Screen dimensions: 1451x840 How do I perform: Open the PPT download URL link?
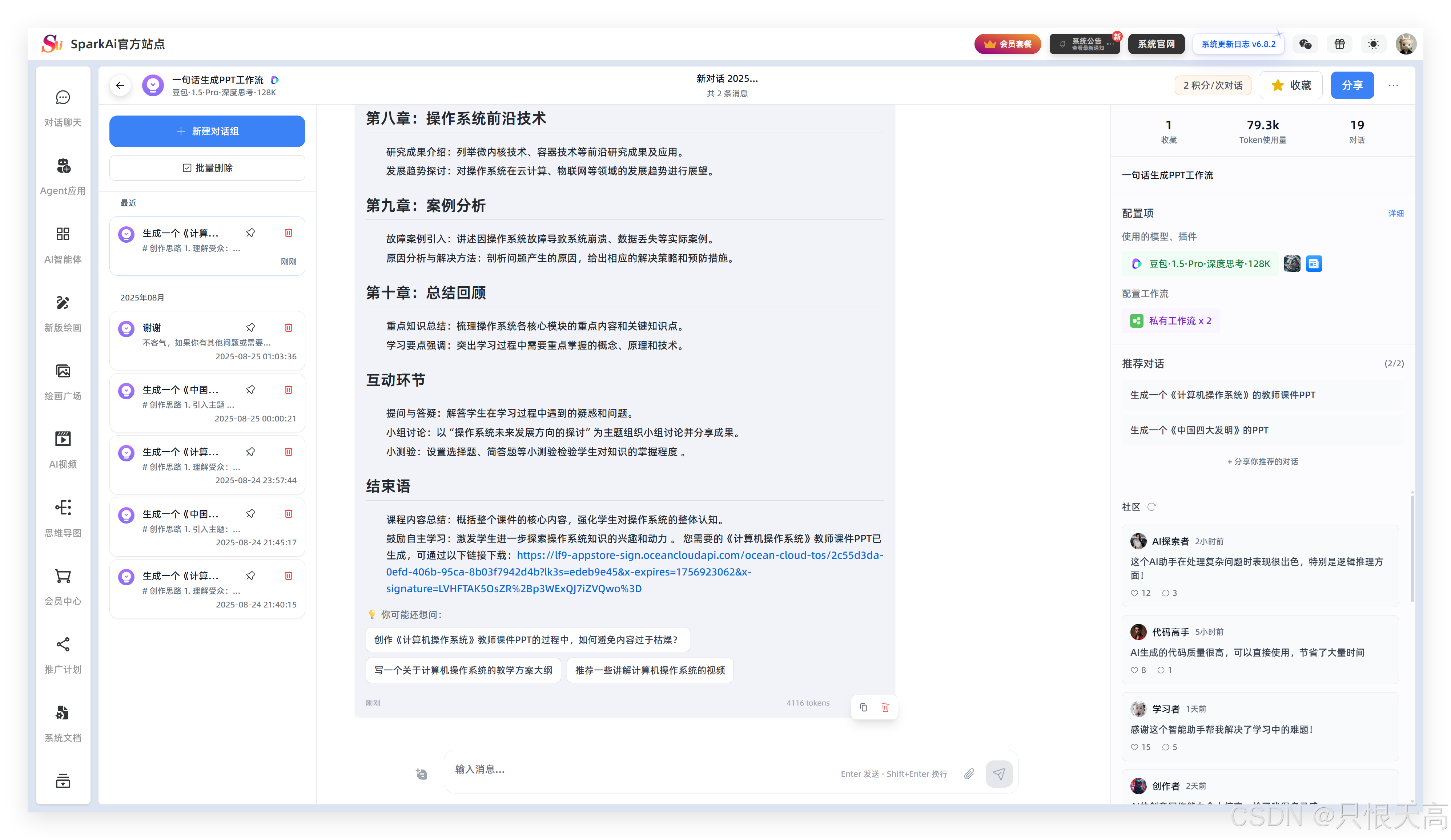click(x=635, y=572)
